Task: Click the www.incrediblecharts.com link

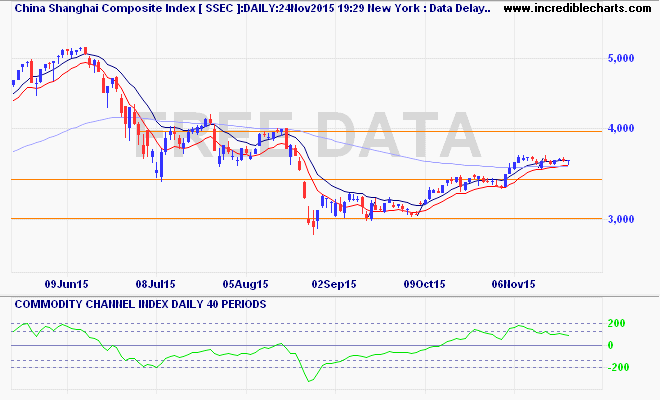Action: tap(577, 8)
